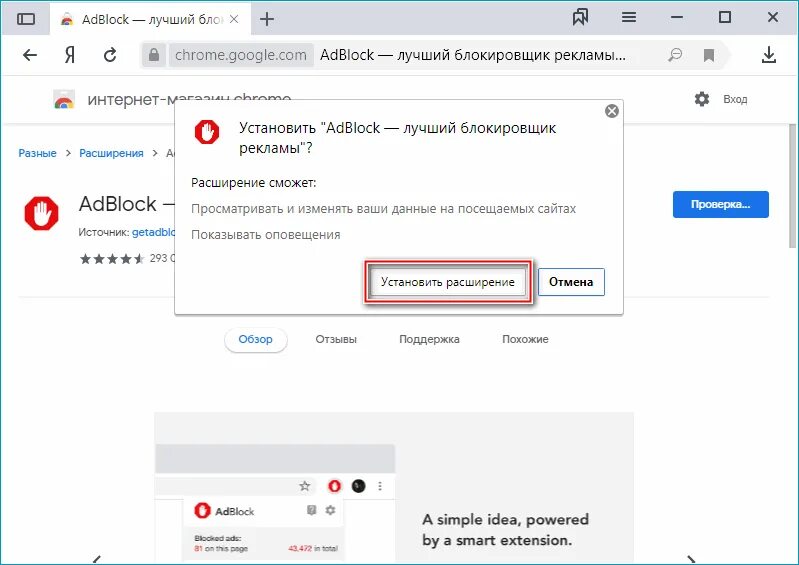Screen dimensions: 799x565
Task: Open the downloads arrow icon
Action: click(769, 55)
